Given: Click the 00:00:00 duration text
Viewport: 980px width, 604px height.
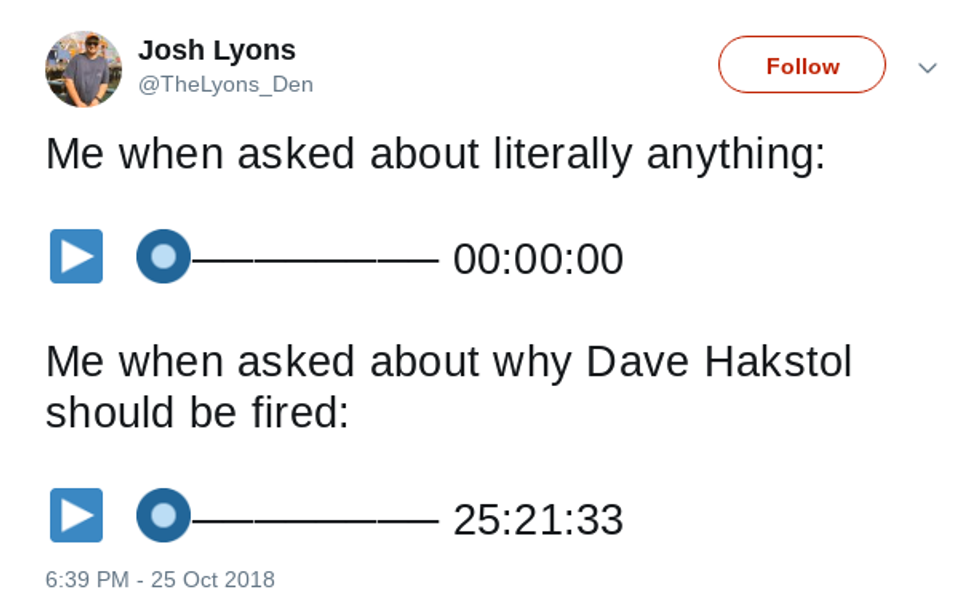Looking at the screenshot, I should 538,260.
